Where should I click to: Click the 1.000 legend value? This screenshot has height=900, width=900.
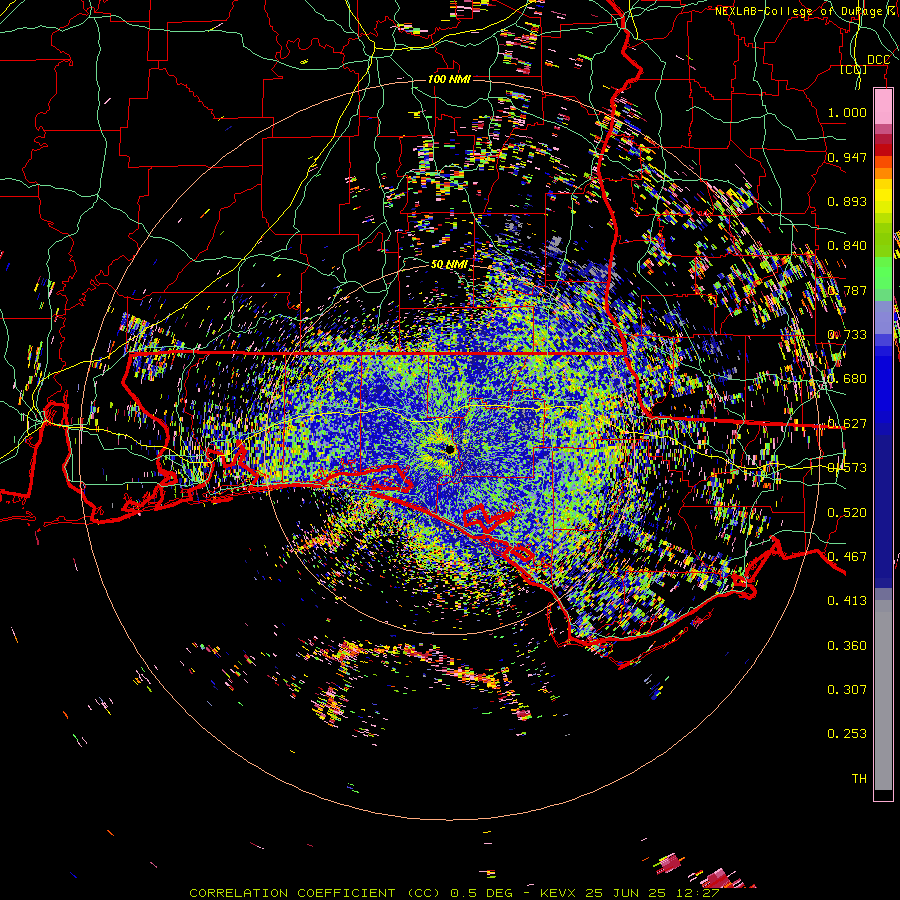pyautogui.click(x=847, y=112)
